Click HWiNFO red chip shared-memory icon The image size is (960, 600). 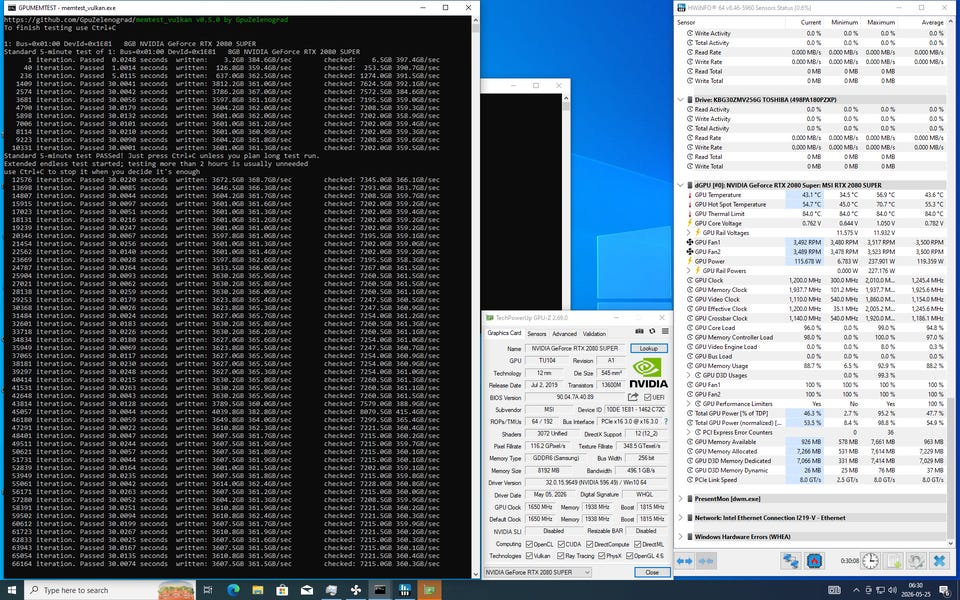coord(814,560)
